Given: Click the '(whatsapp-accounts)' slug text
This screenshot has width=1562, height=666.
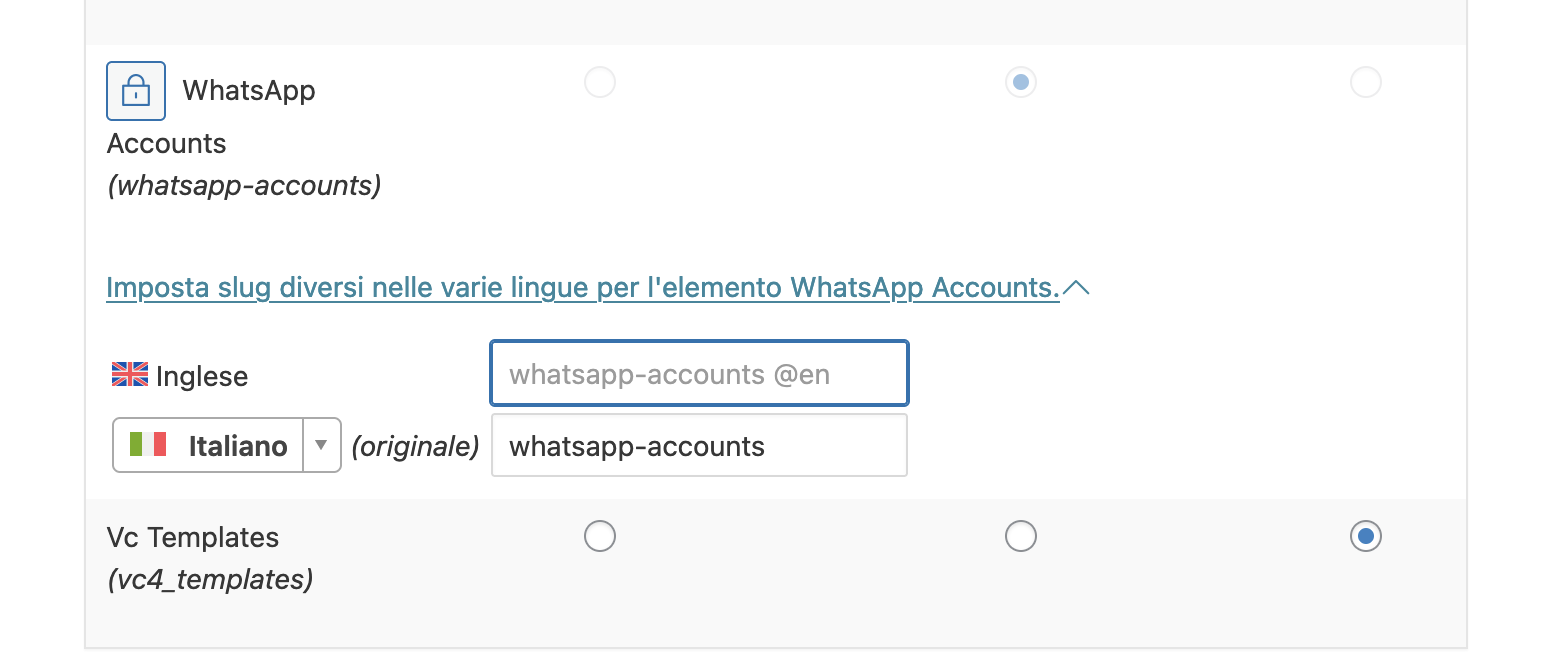Looking at the screenshot, I should pos(244,186).
